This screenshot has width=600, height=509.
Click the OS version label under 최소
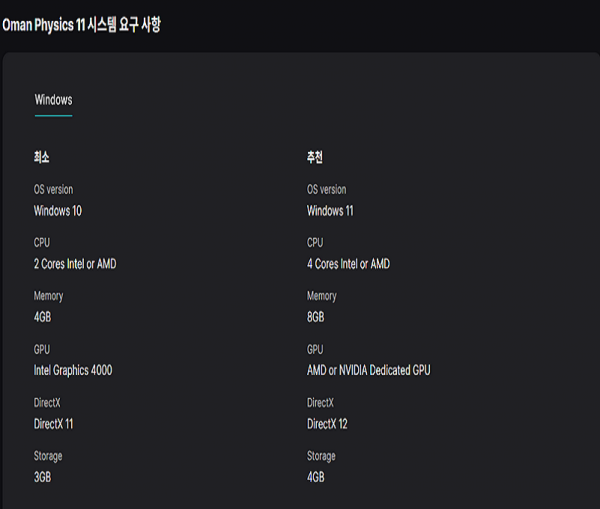(53, 190)
